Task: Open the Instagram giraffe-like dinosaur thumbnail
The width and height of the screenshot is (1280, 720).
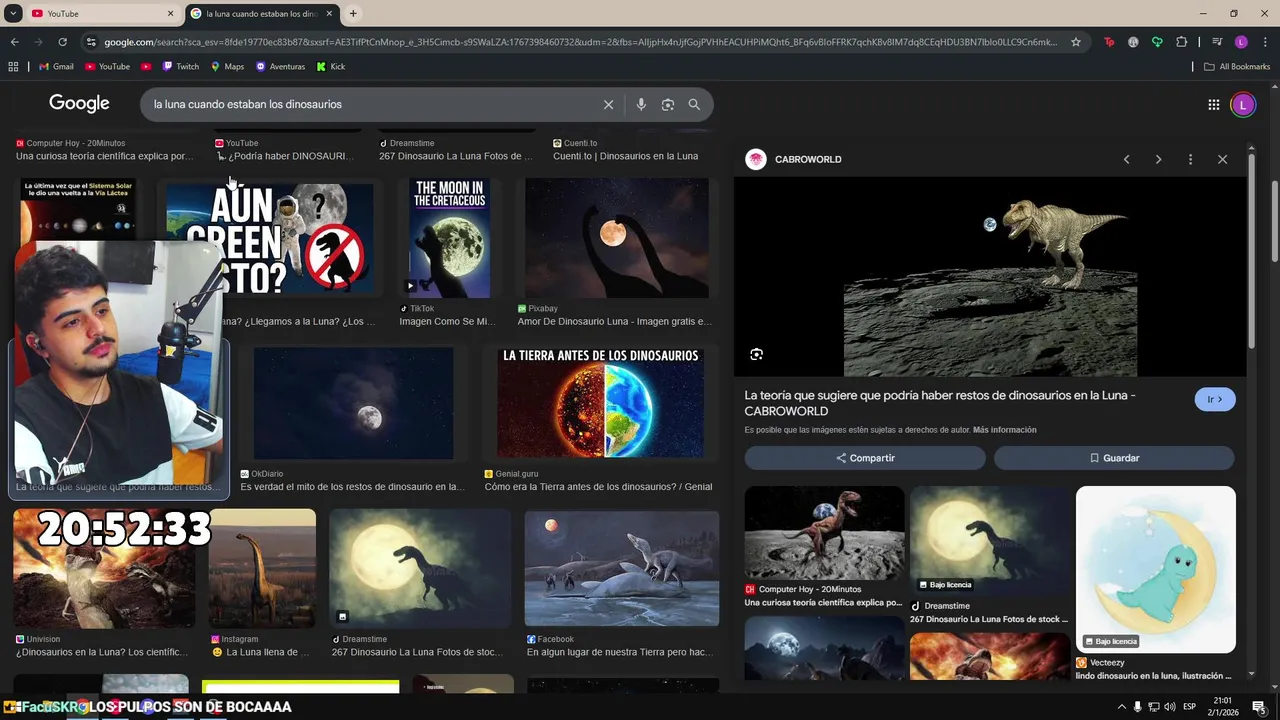Action: (x=262, y=568)
